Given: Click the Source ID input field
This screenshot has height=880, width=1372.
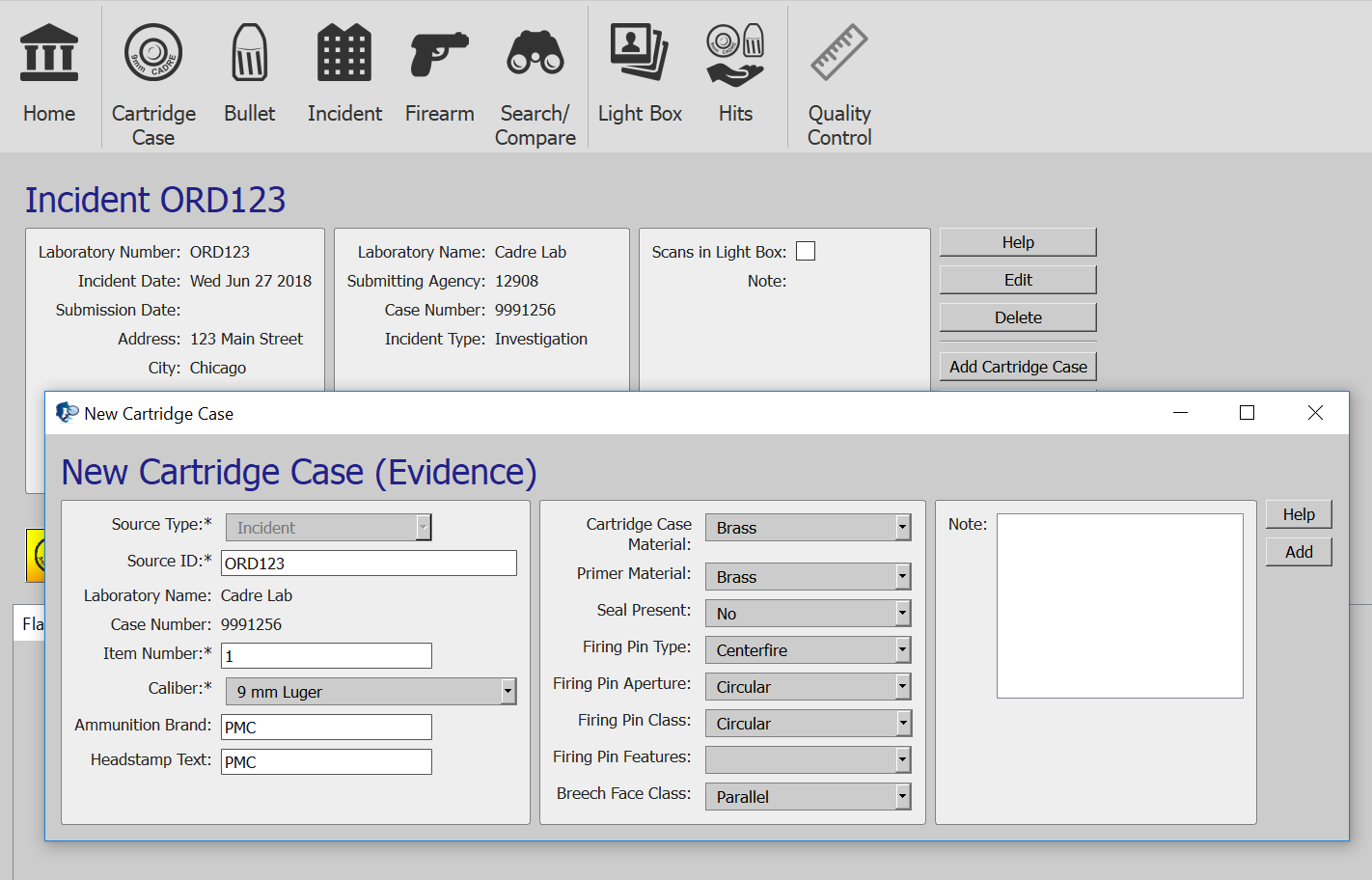Looking at the screenshot, I should (x=369, y=564).
